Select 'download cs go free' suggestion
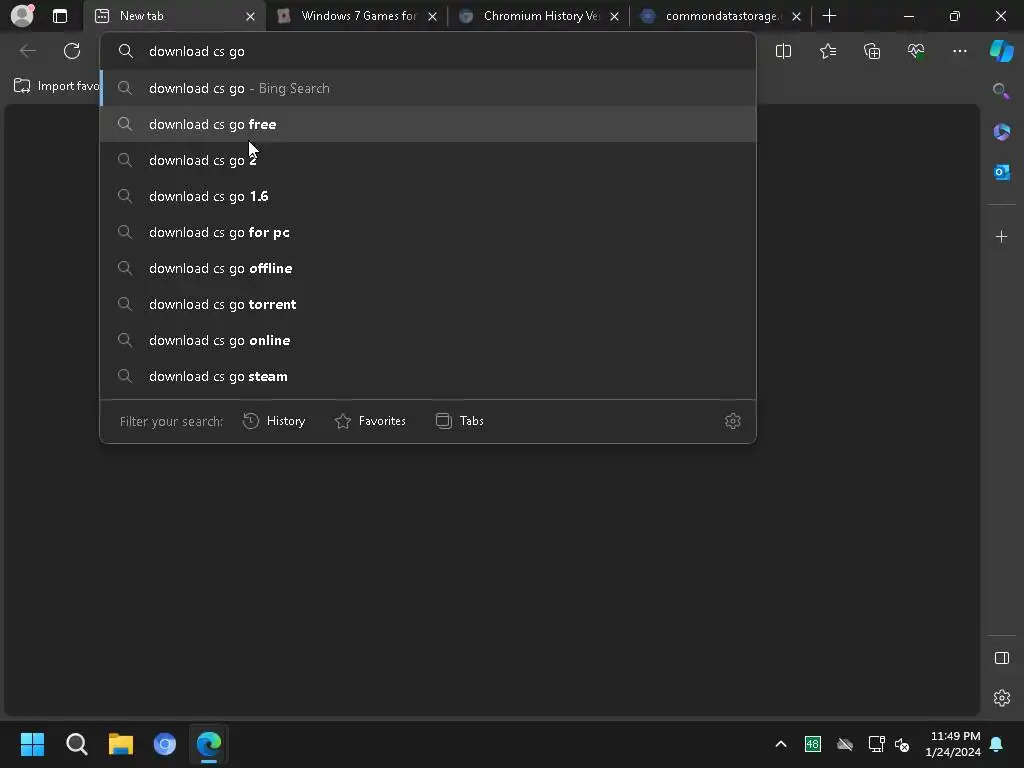 pyautogui.click(x=428, y=124)
